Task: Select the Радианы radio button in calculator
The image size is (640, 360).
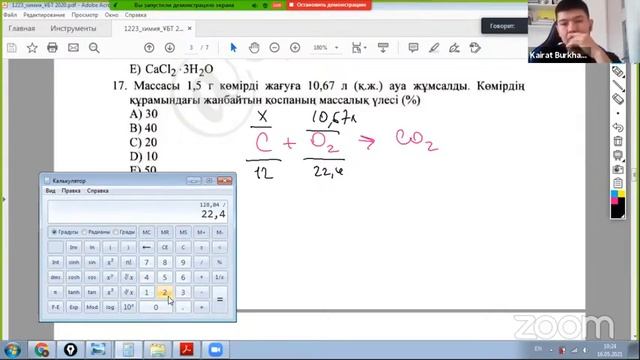Action: click(84, 232)
